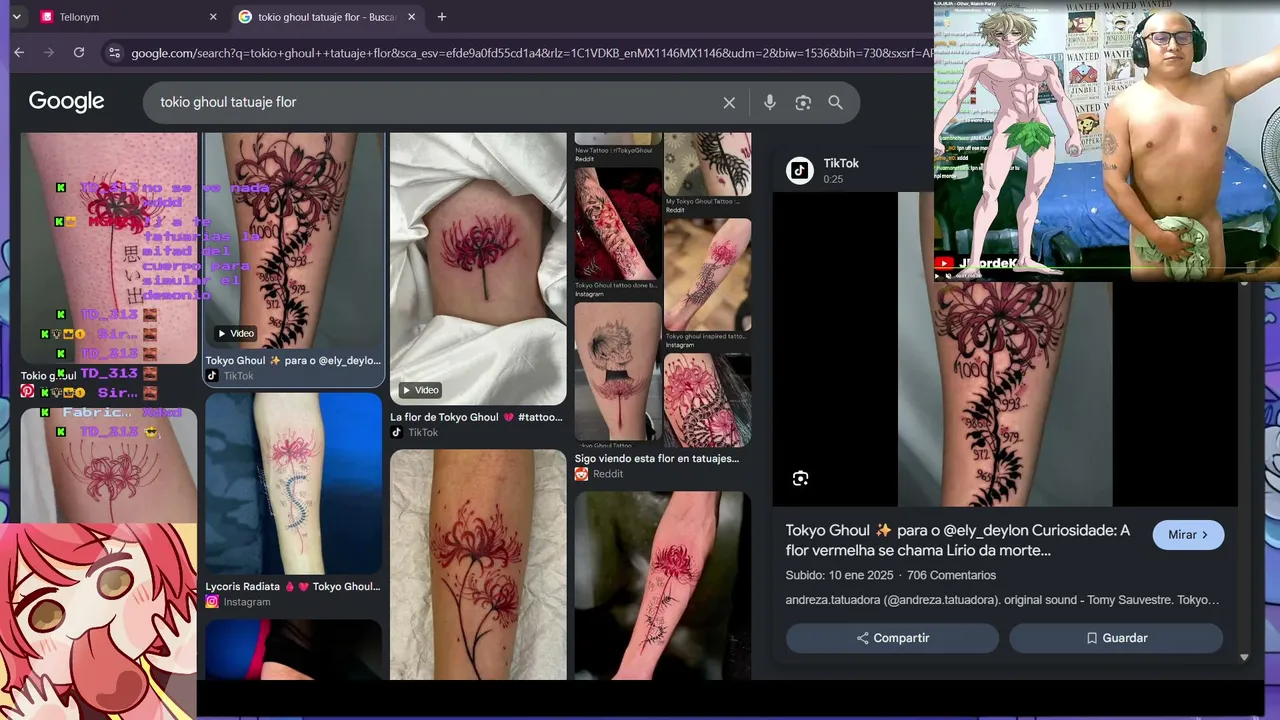Go forward in browser history
Image resolution: width=1280 pixels, height=720 pixels.
(x=48, y=53)
